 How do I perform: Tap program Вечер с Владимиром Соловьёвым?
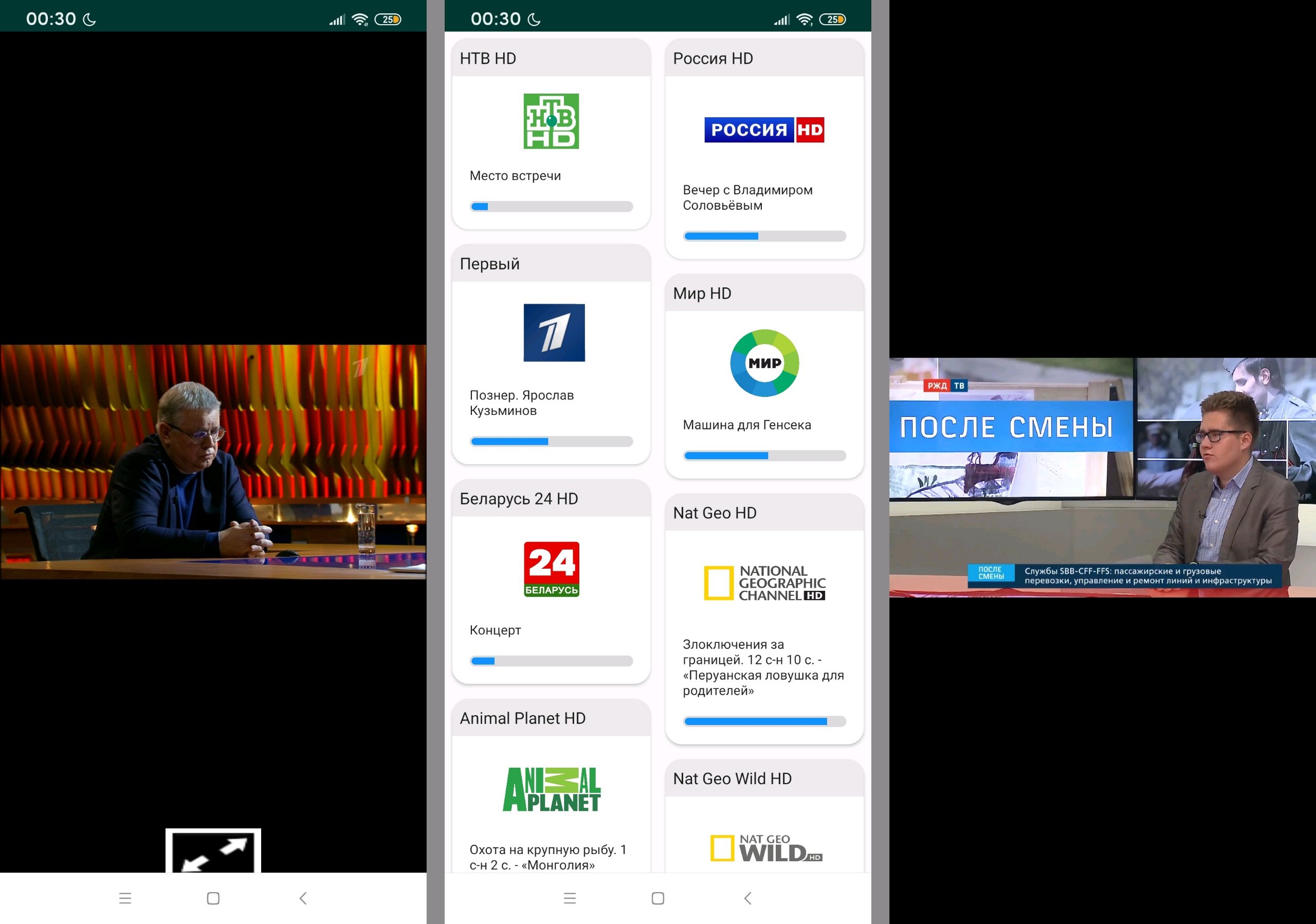coord(747,198)
